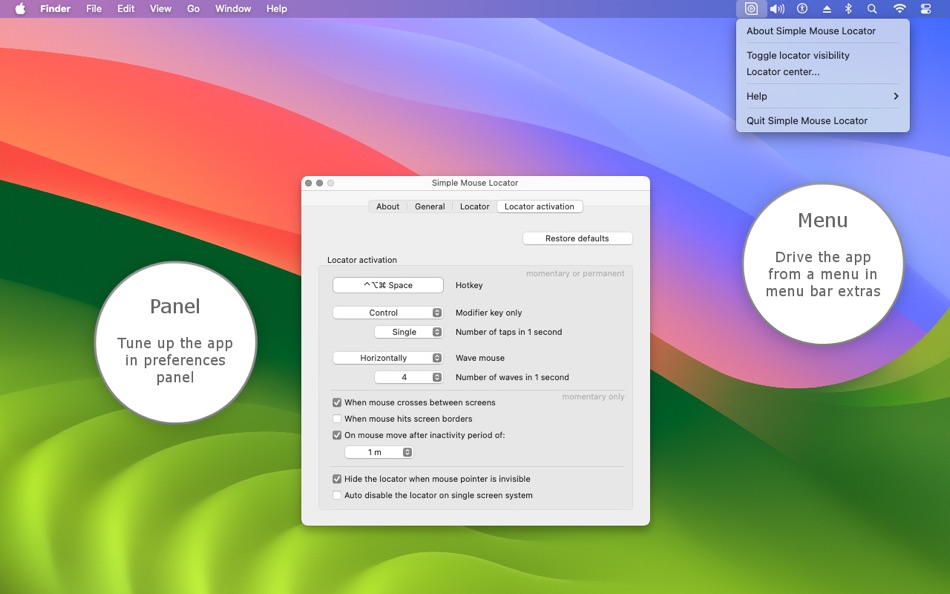Screen dimensions: 950x594
Task: Open the volume icon in menu bar
Action: tap(777, 8)
